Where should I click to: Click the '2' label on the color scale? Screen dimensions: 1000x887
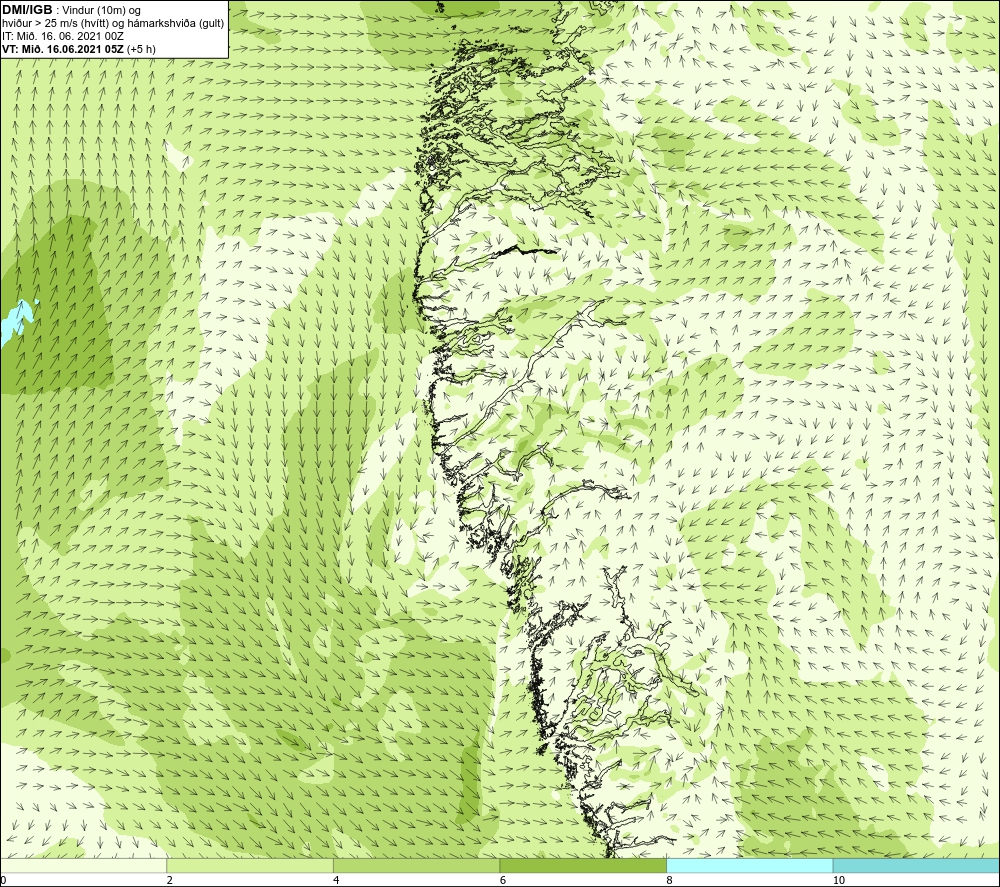170,880
